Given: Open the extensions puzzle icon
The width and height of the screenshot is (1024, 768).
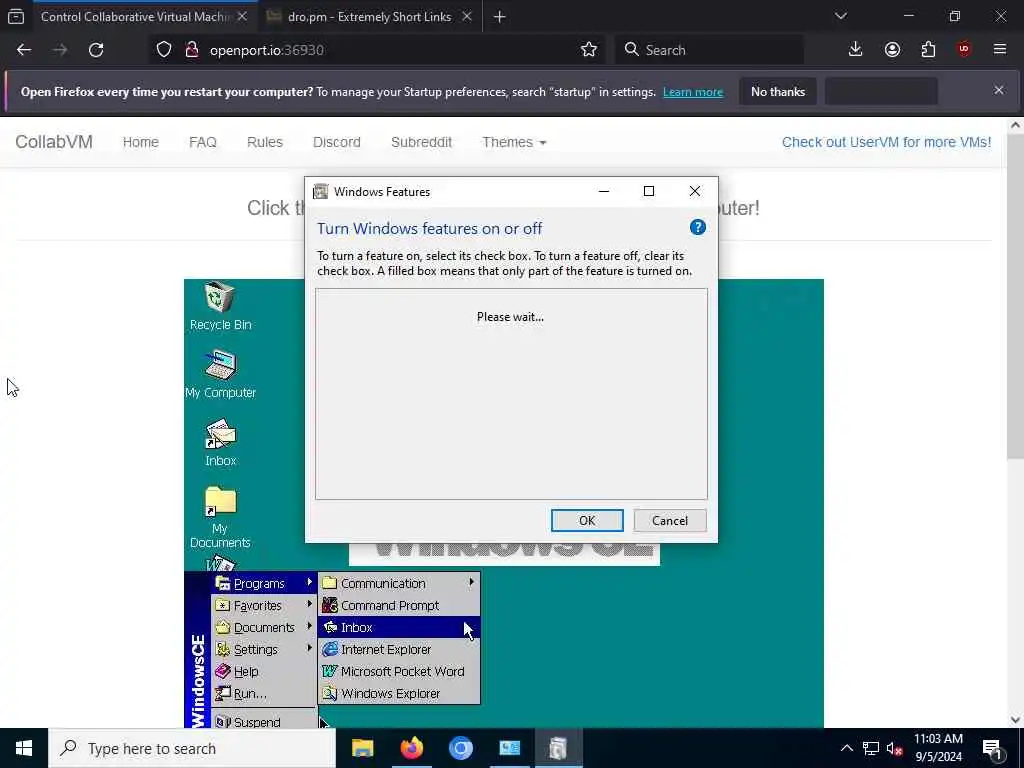Looking at the screenshot, I should pos(928,50).
